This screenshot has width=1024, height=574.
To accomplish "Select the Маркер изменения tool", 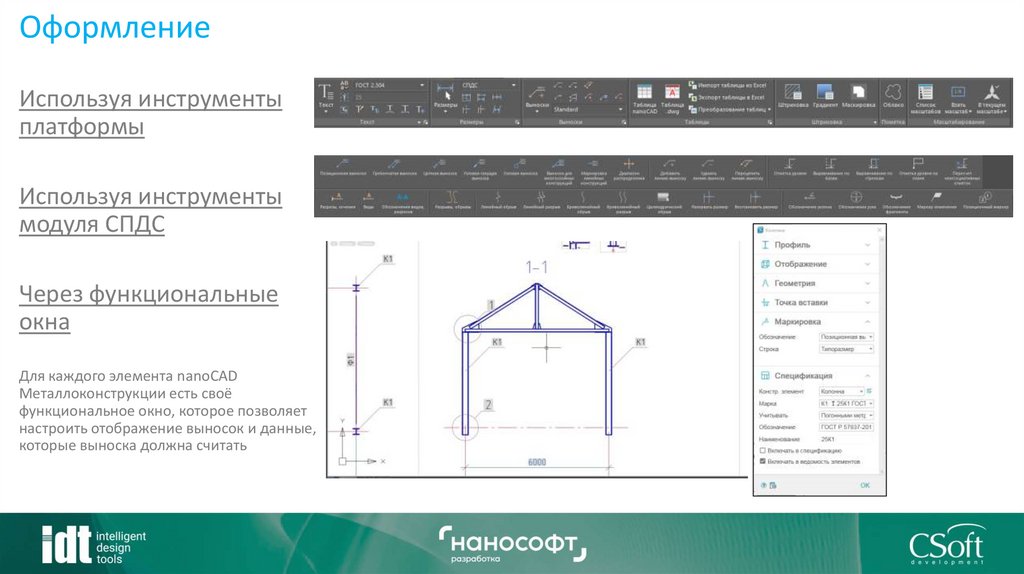I will click(936, 200).
